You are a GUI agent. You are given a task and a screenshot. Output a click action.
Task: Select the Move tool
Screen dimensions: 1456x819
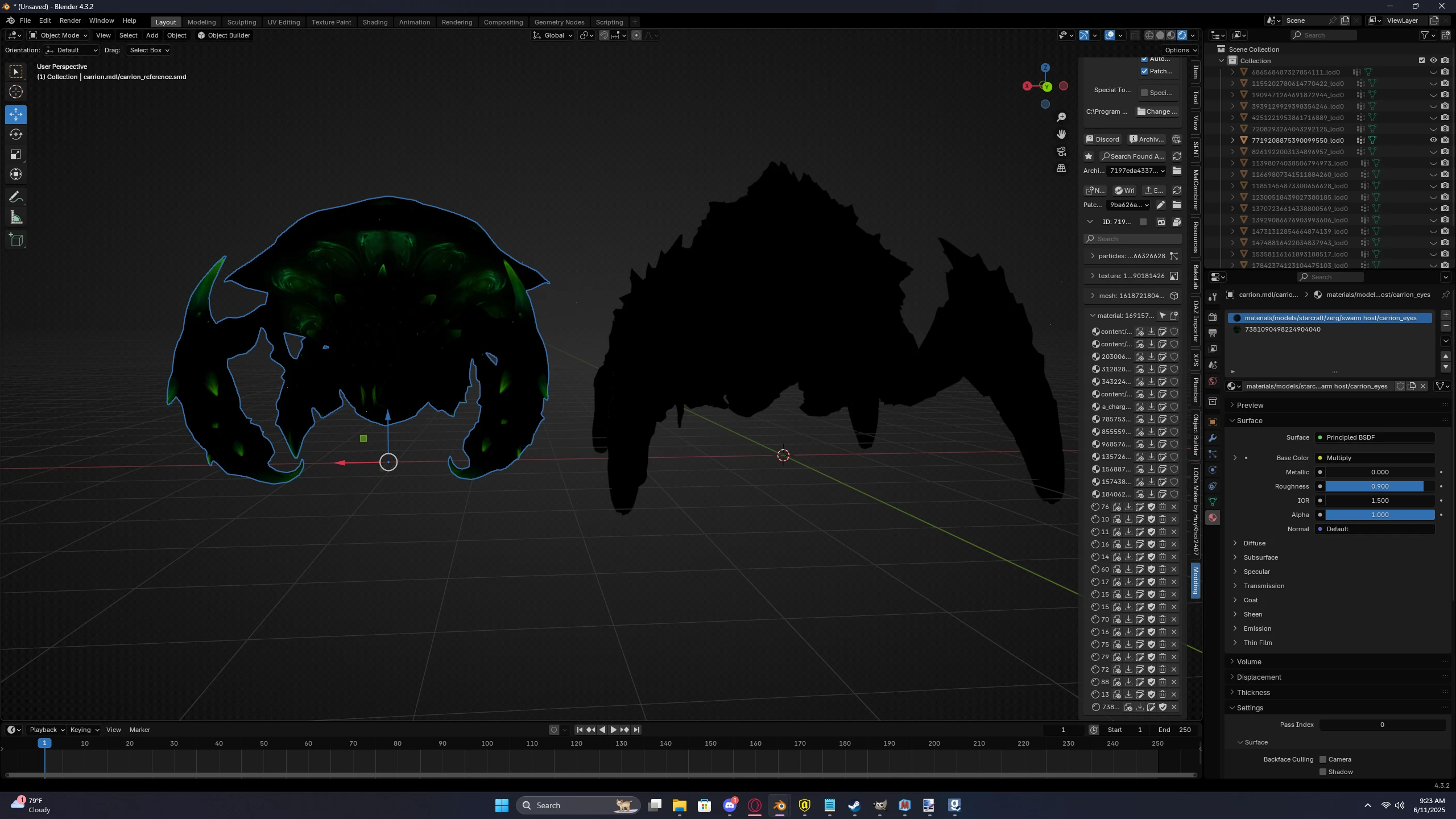pyautogui.click(x=16, y=114)
